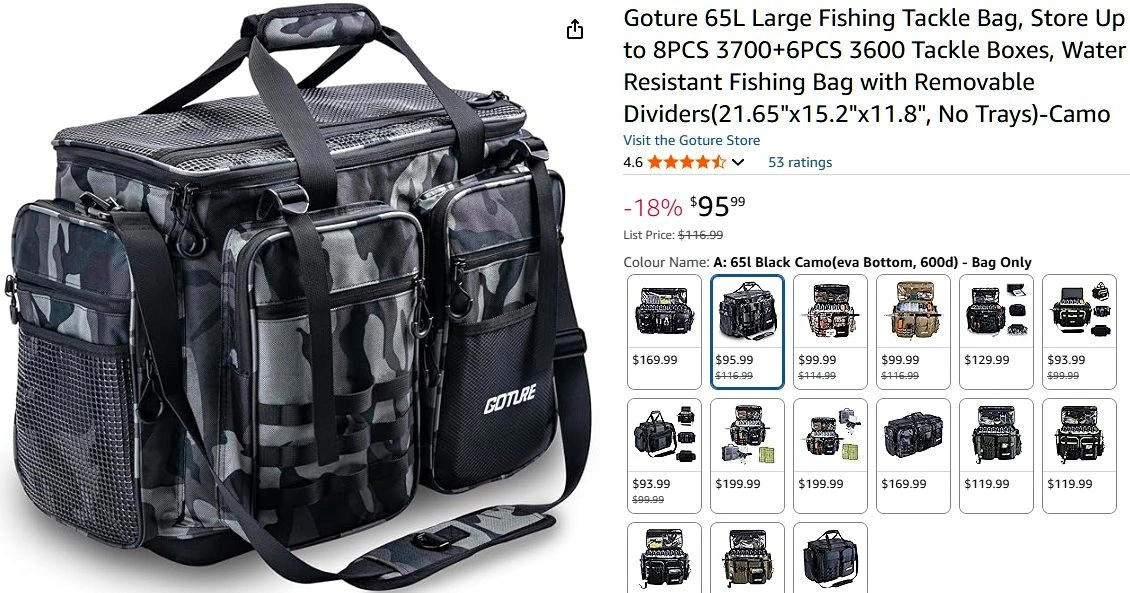Image resolution: width=1130 pixels, height=593 pixels.
Task: Choose the $99.99 variant with $116.99 list price
Action: click(x=913, y=331)
